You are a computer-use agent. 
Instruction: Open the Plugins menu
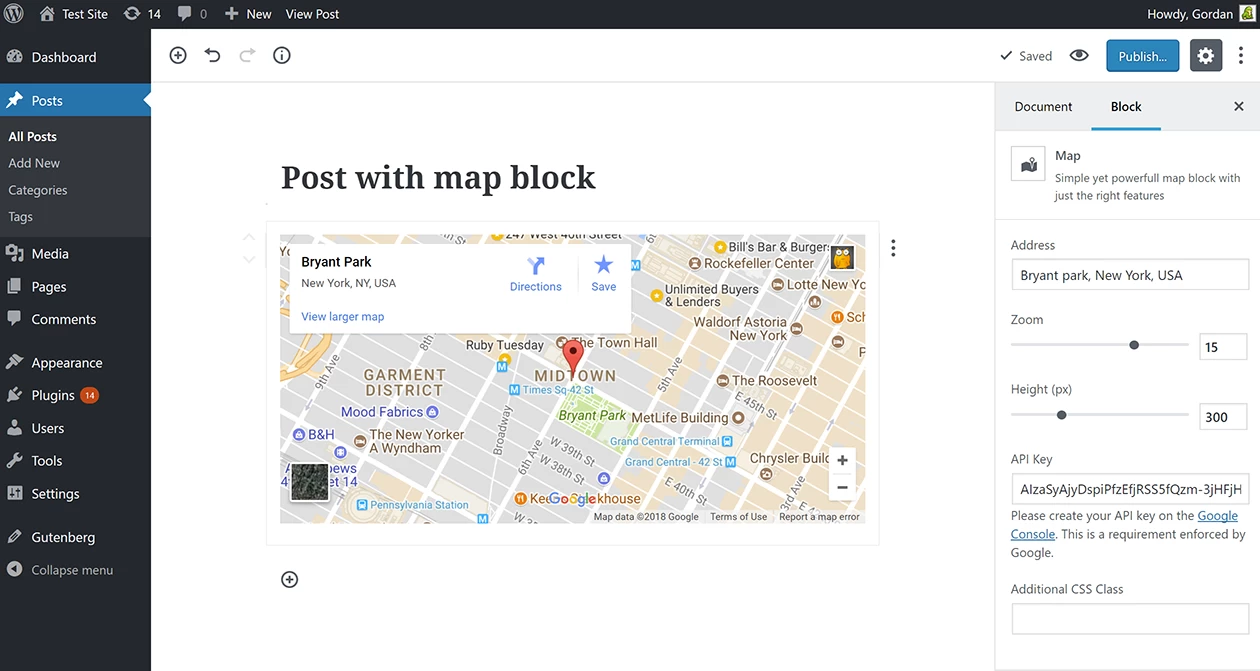(x=75, y=395)
